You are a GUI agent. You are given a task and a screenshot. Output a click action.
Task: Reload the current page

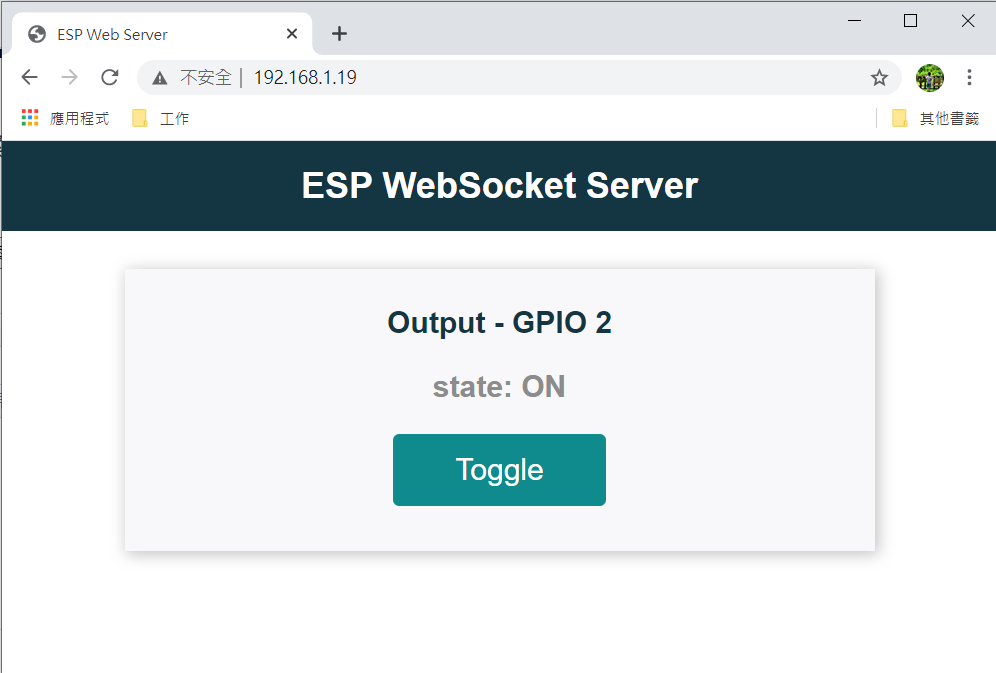[x=110, y=78]
